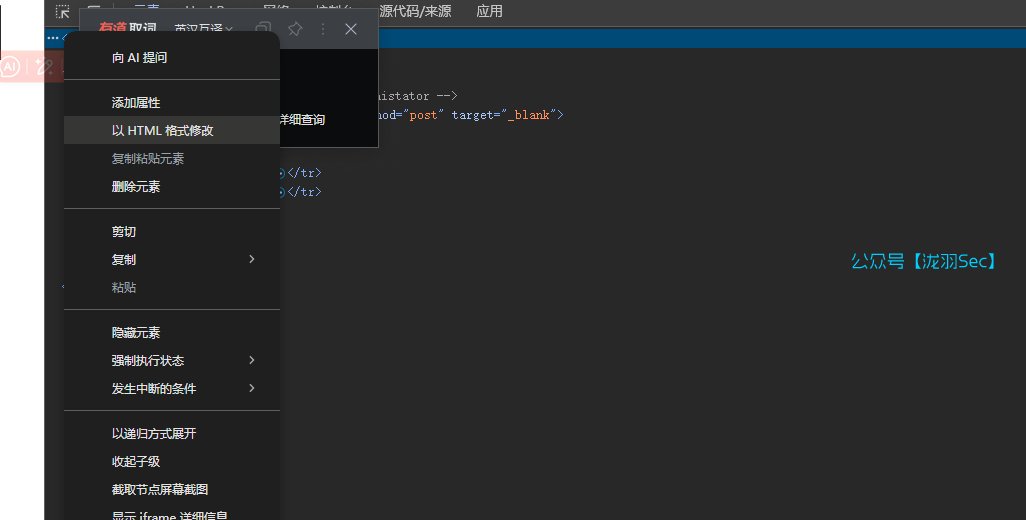Open the Youdao popup more options menu
The image size is (1026, 520).
click(323, 29)
